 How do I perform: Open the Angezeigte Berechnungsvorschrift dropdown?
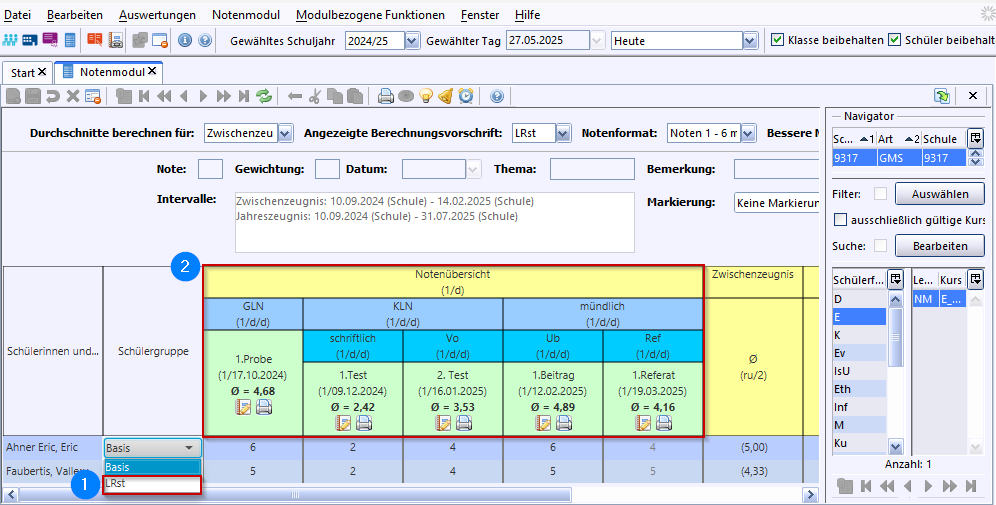pyautogui.click(x=563, y=133)
